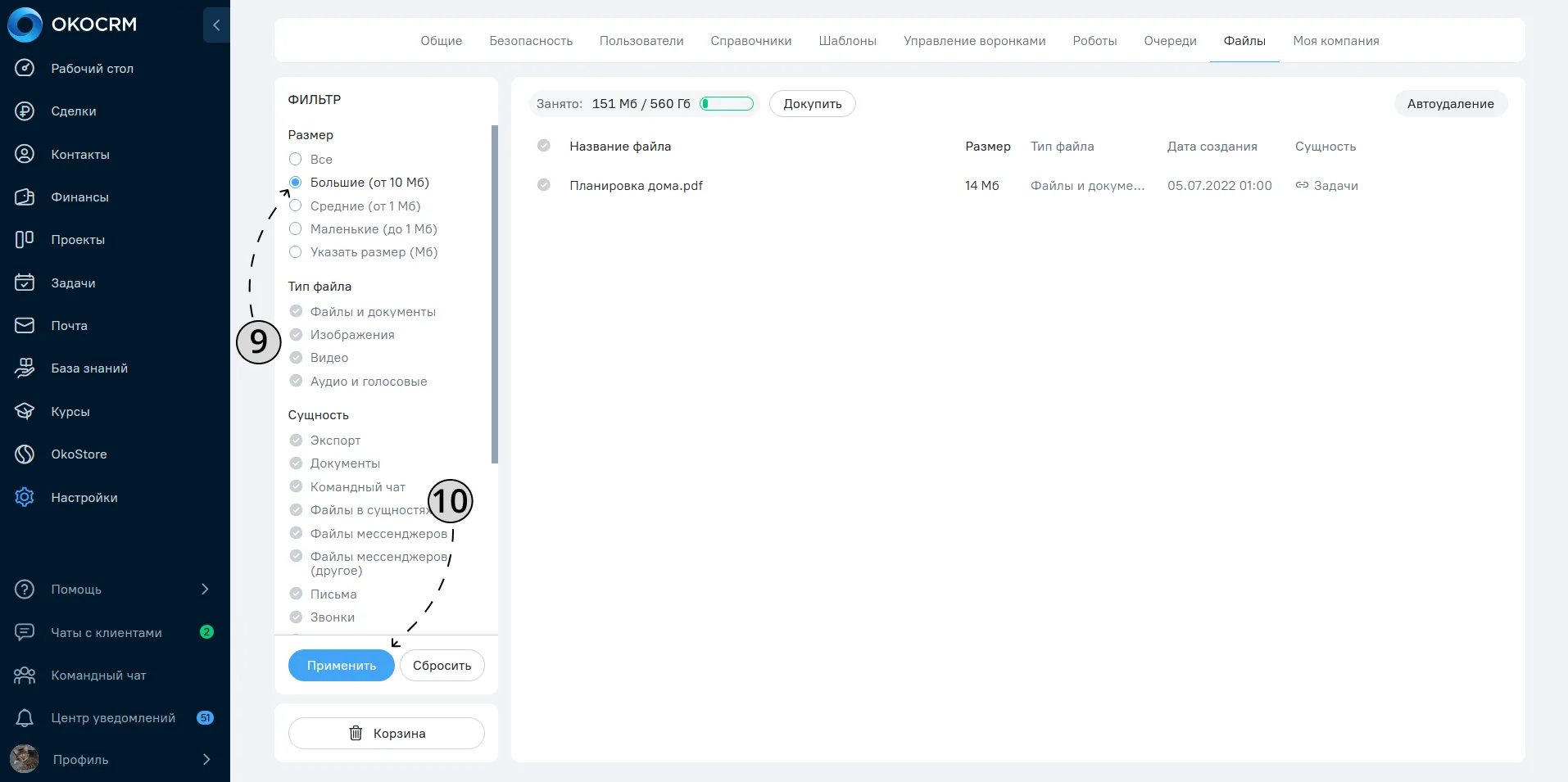Collapse the sidebar with the arrow button
This screenshot has height=782, width=1568.
pos(216,25)
